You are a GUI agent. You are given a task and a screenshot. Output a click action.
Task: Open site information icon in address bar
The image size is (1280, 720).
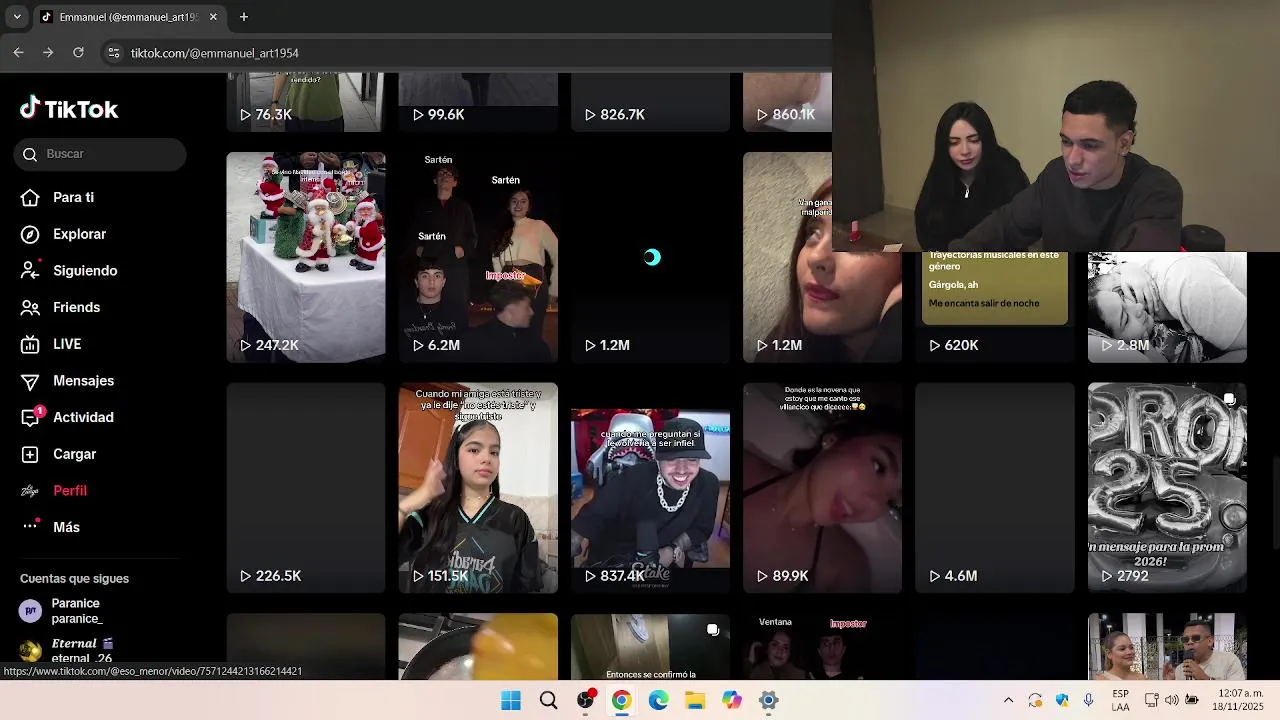pyautogui.click(x=114, y=53)
